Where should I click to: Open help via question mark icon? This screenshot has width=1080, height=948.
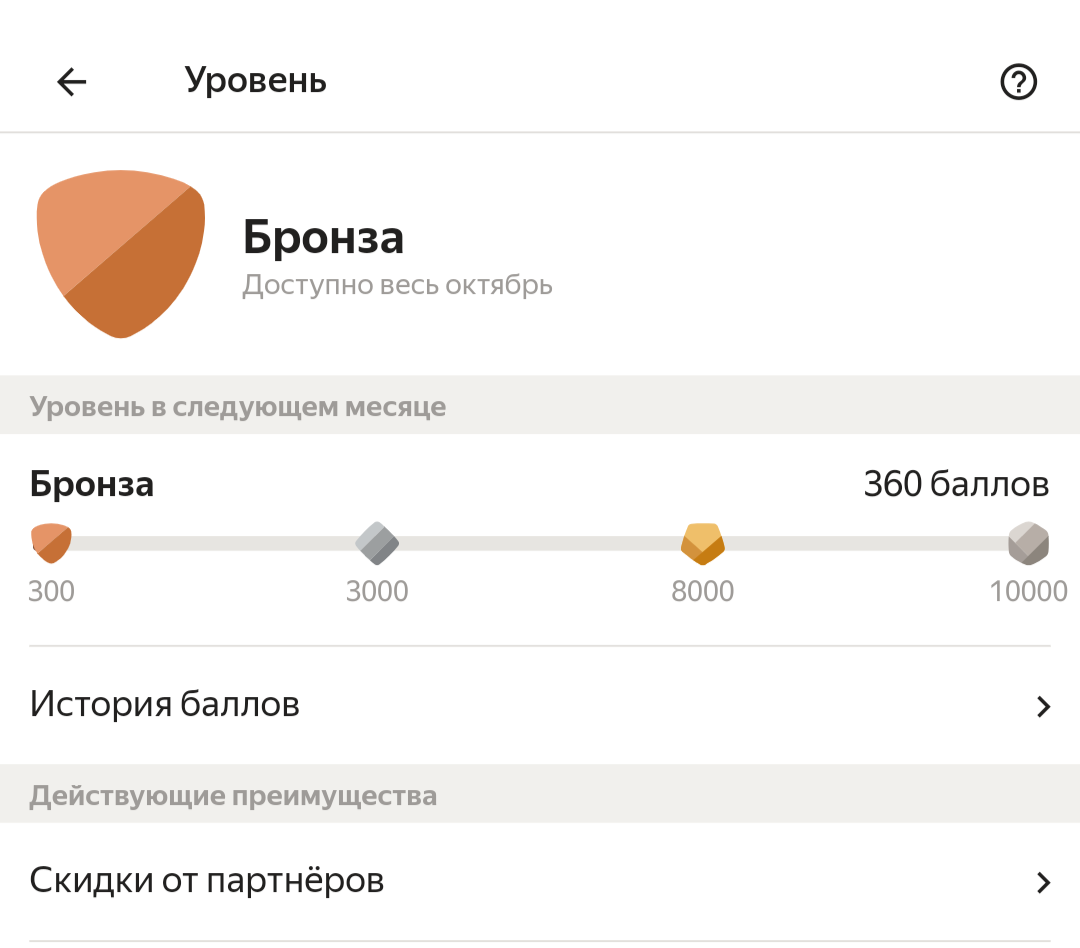[x=1019, y=81]
